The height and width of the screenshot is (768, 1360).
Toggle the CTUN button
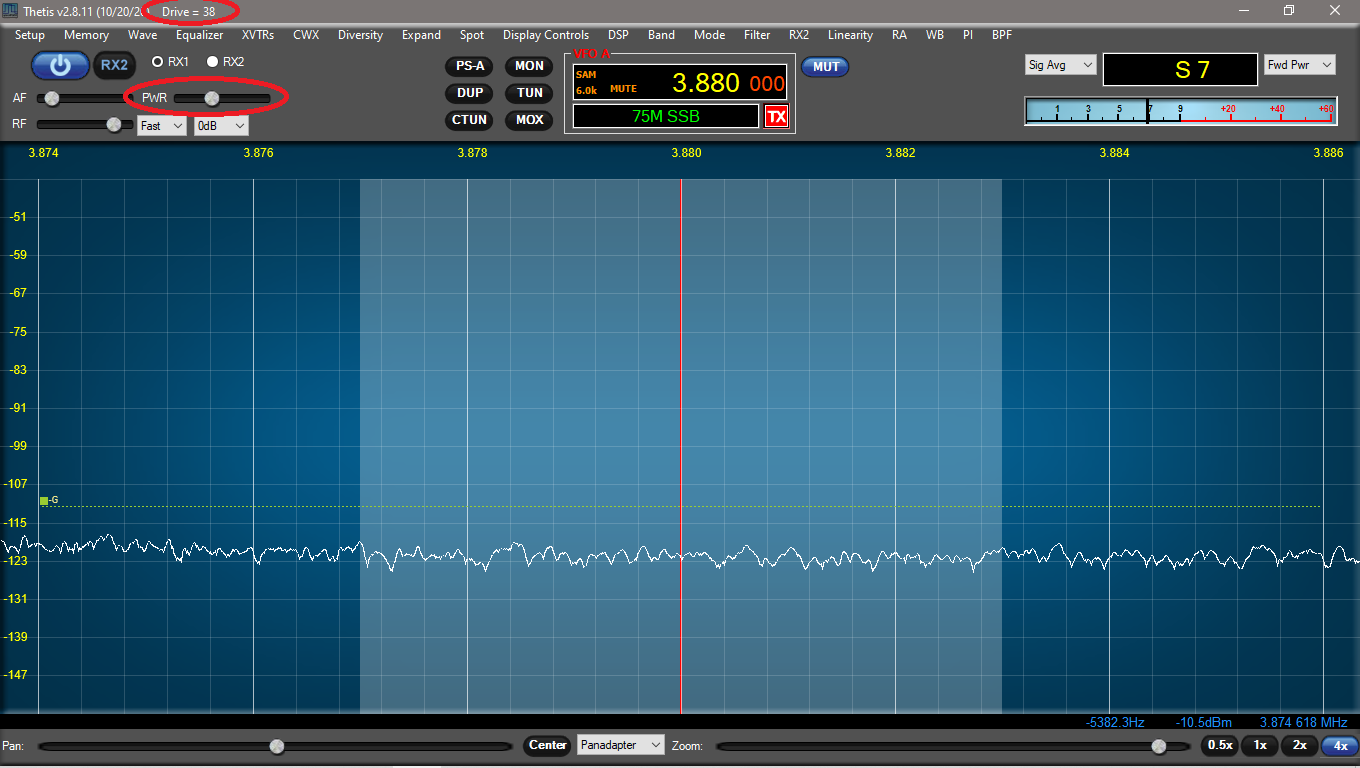(x=470, y=120)
